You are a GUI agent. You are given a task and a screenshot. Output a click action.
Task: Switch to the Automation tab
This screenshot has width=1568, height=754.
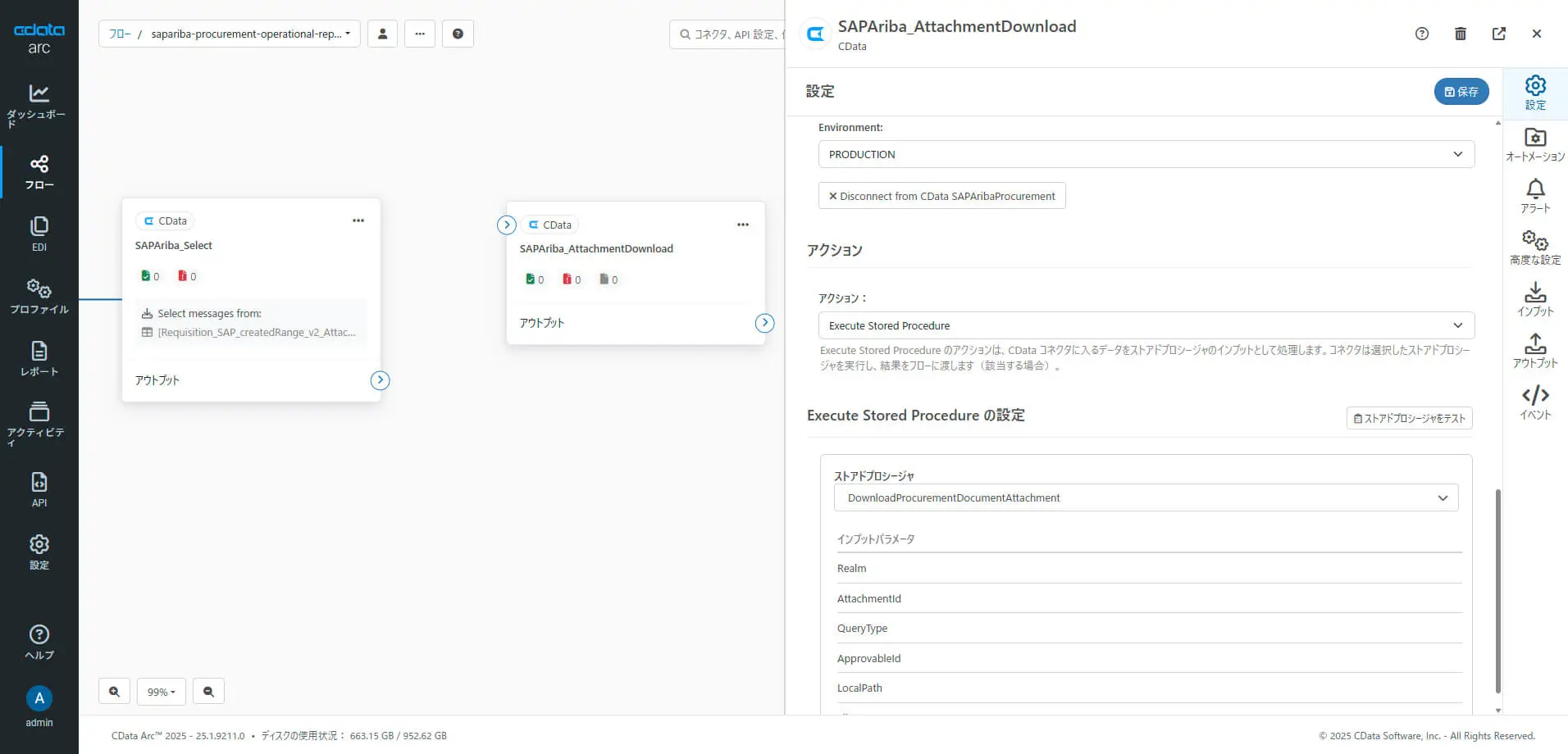[1535, 145]
